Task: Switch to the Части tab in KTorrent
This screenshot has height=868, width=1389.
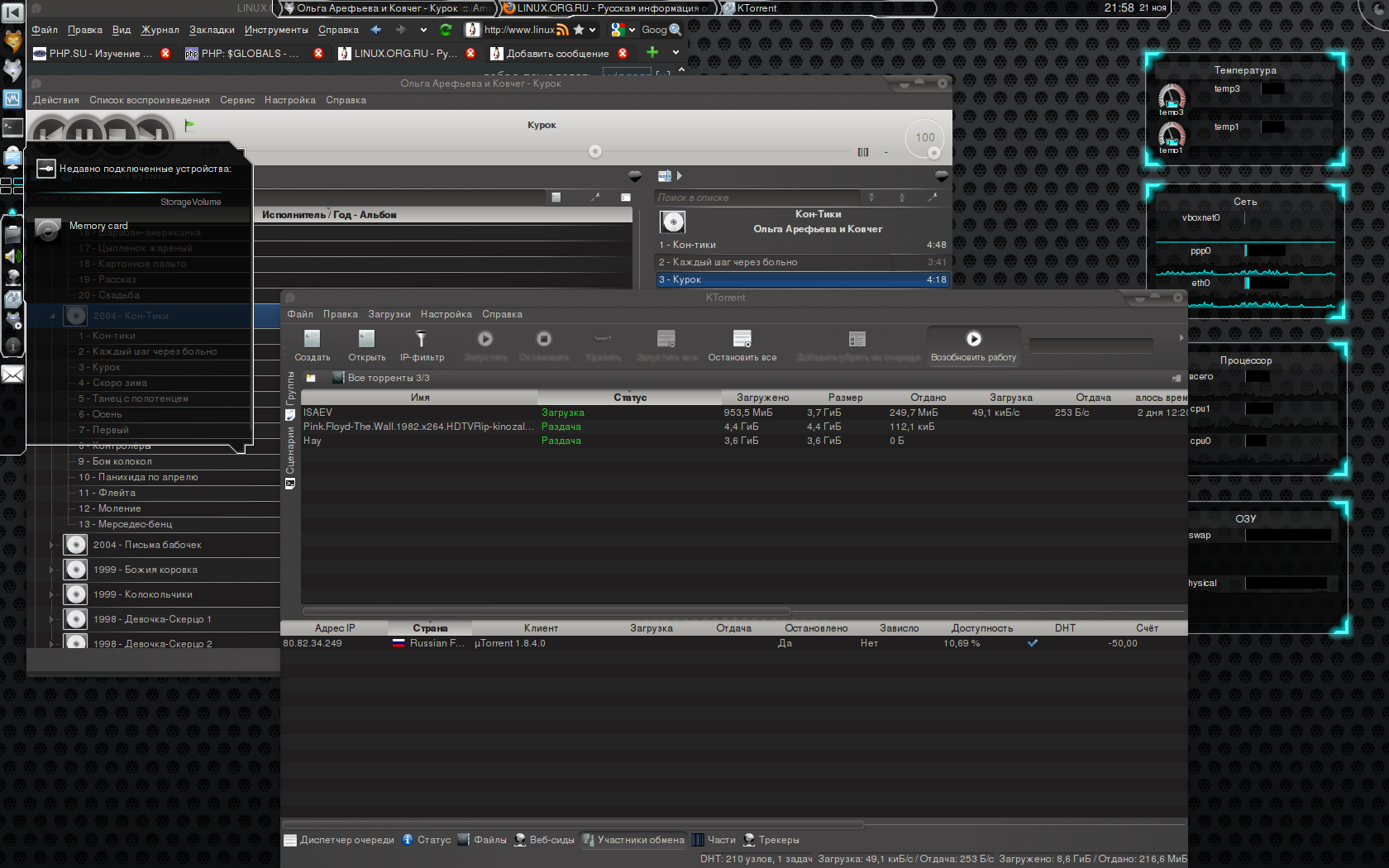Action: pyautogui.click(x=714, y=840)
